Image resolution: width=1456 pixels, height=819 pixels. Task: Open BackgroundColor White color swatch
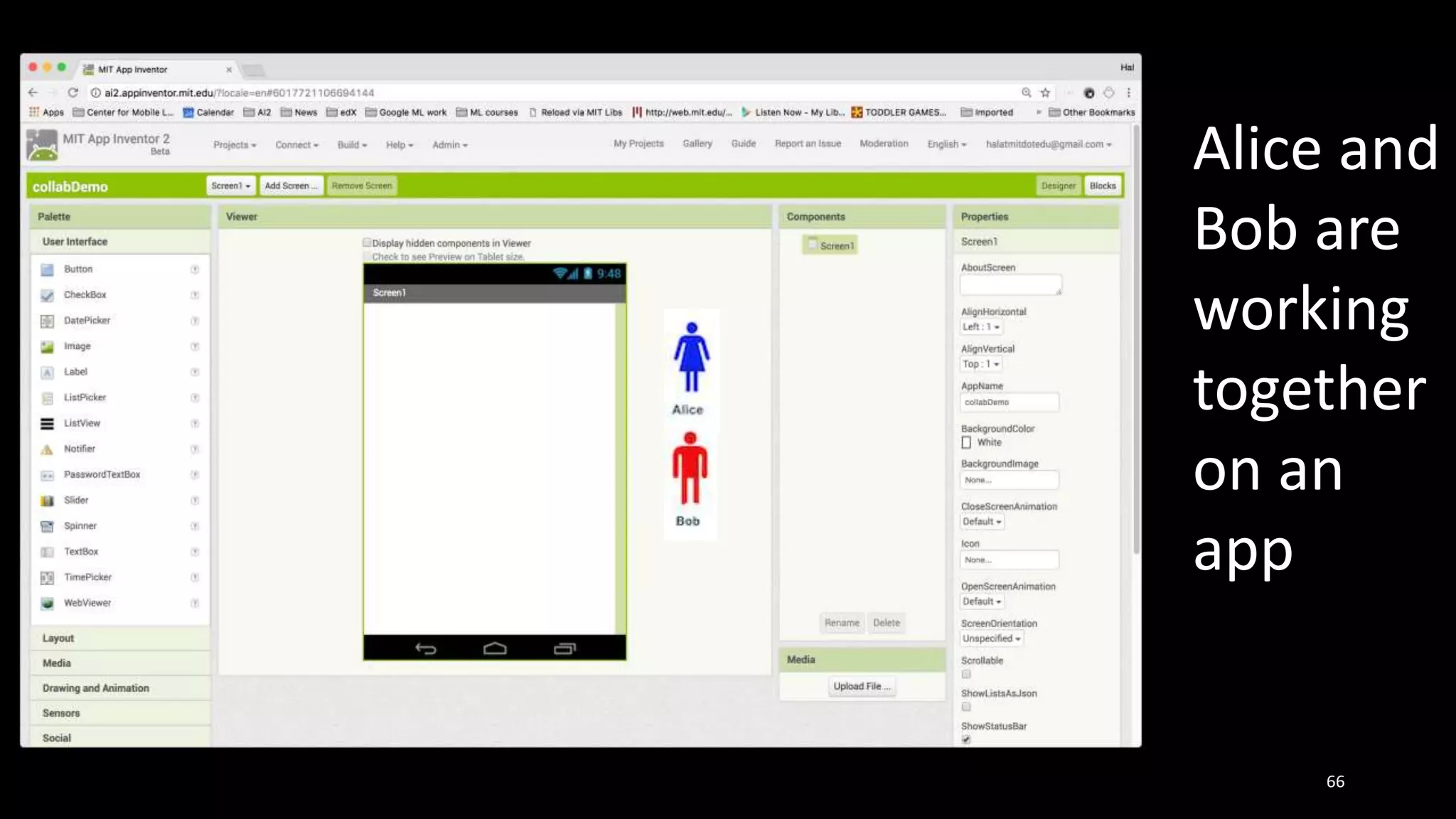[966, 442]
